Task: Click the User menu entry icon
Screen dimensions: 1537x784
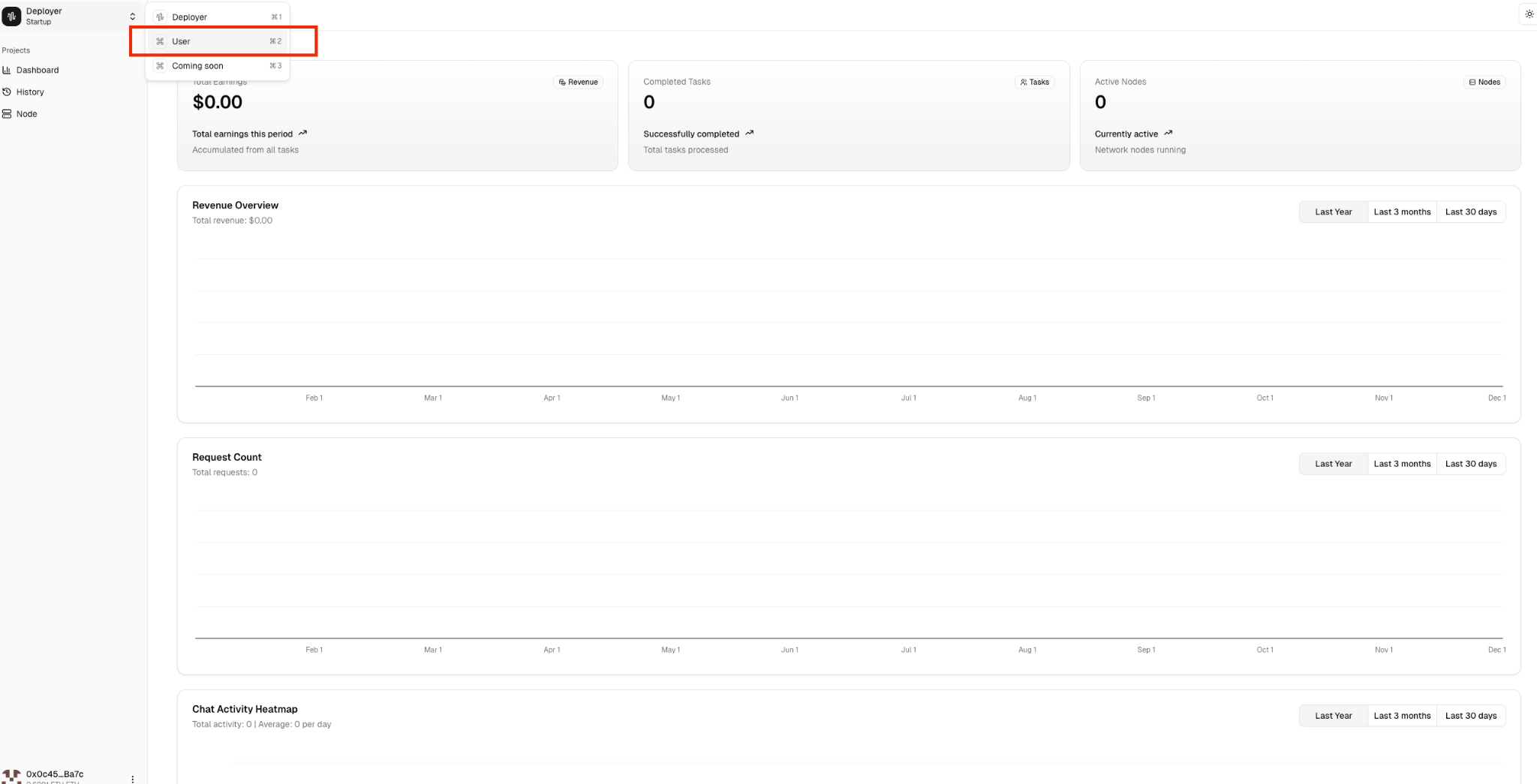Action: [x=160, y=41]
